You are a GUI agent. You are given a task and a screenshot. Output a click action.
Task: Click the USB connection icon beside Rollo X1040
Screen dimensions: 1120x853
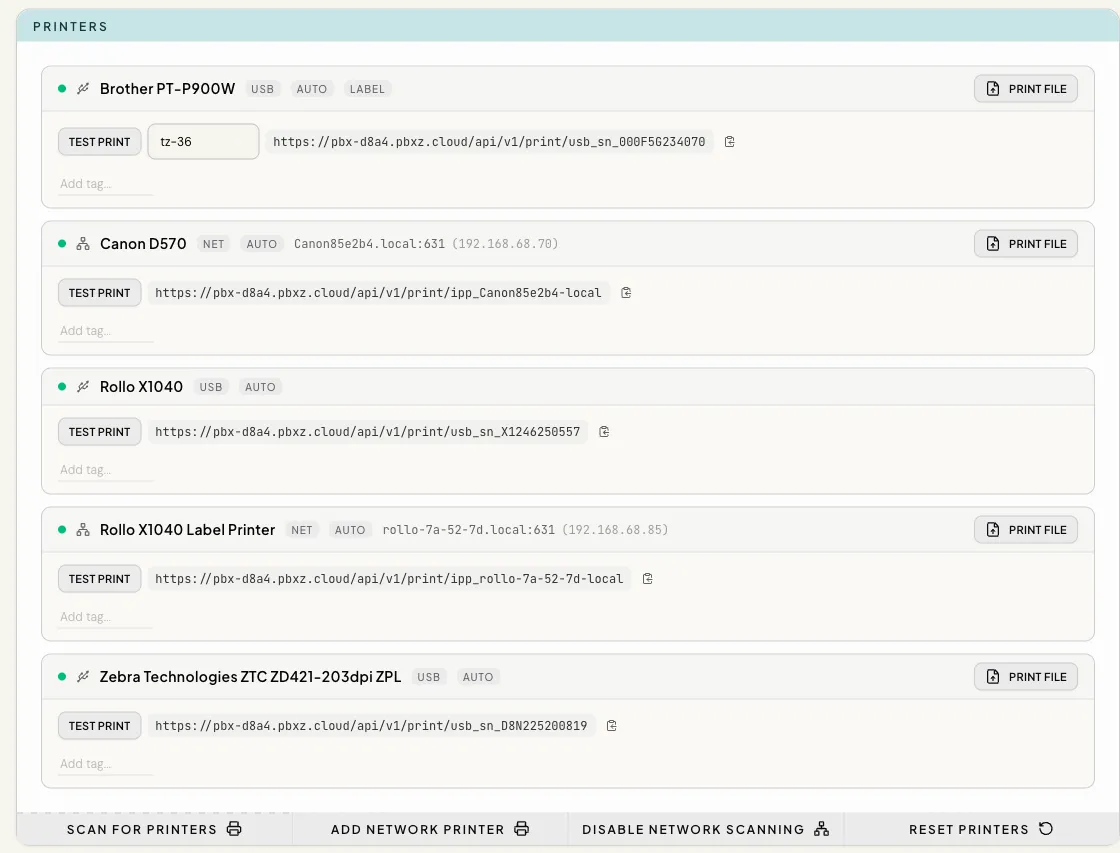coord(83,386)
